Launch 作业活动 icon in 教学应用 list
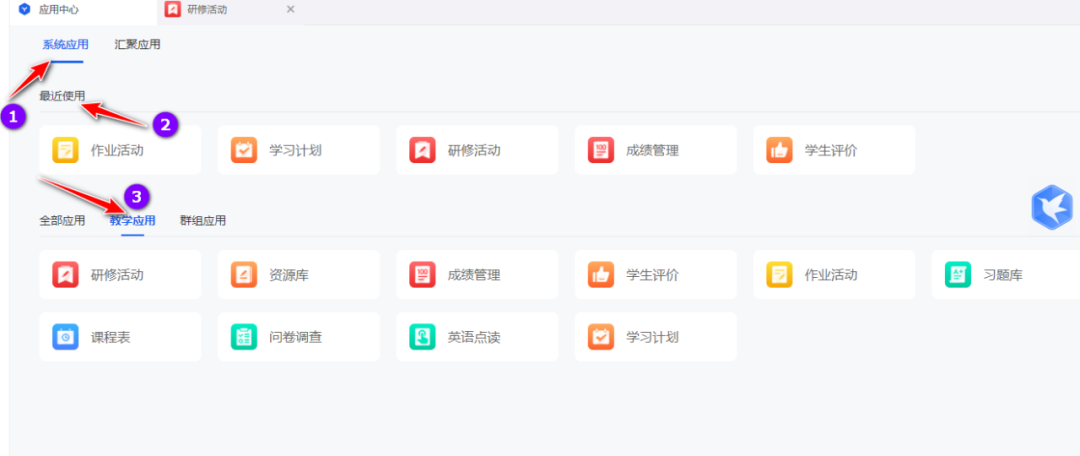Screen dimensions: 1080x456 point(779,275)
